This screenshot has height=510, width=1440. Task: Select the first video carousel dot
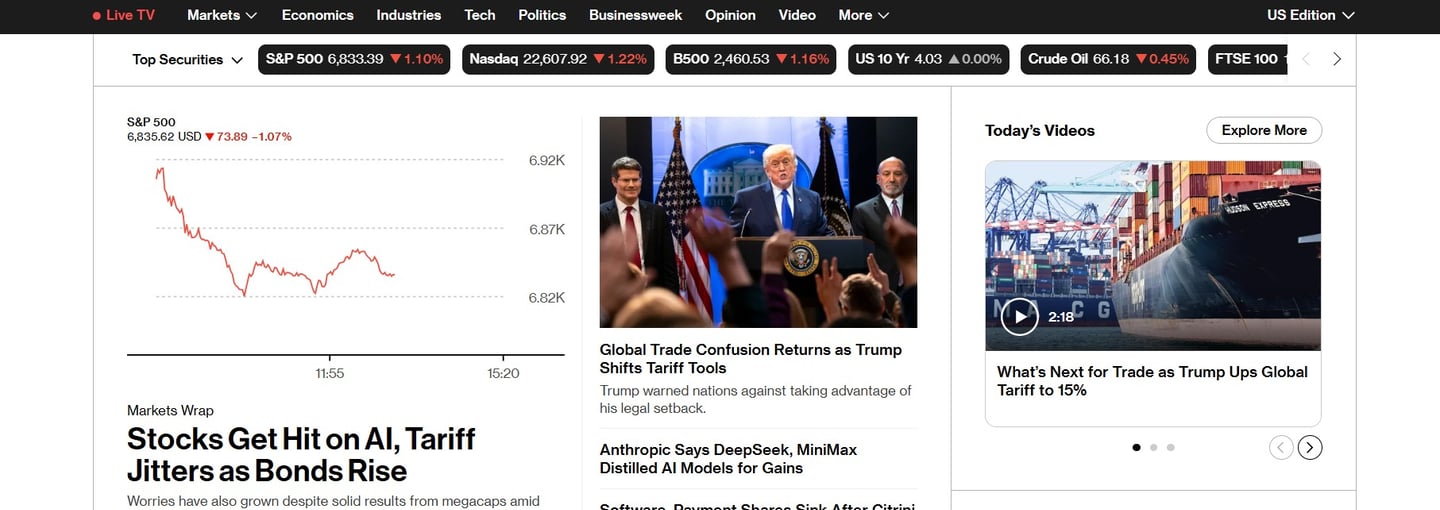1136,448
